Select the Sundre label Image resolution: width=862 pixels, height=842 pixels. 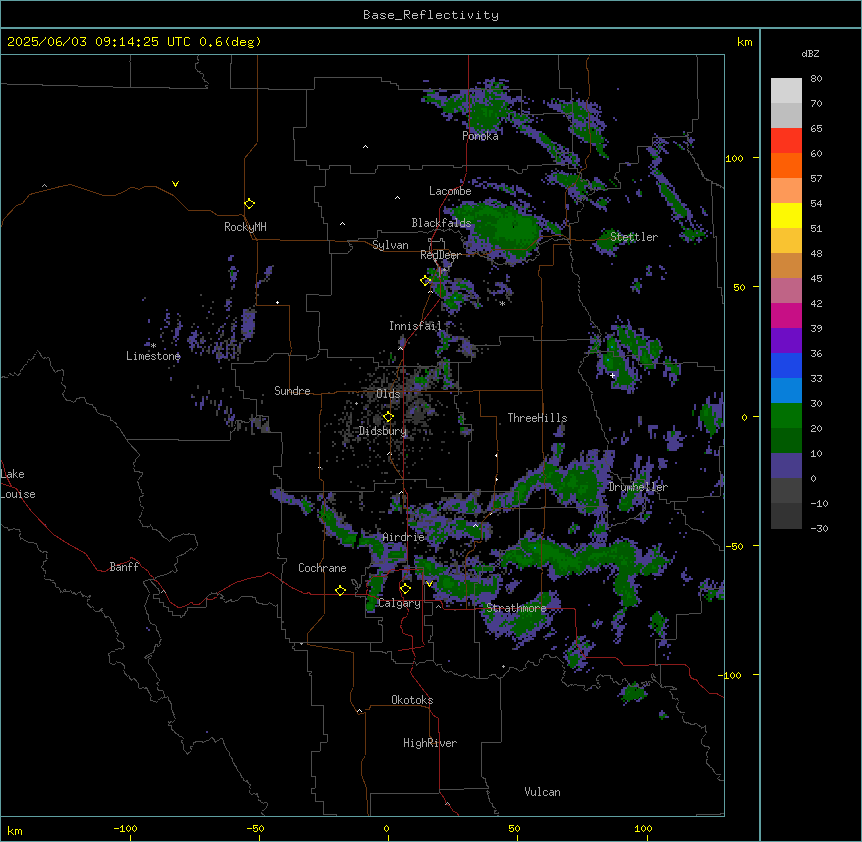tap(292, 391)
